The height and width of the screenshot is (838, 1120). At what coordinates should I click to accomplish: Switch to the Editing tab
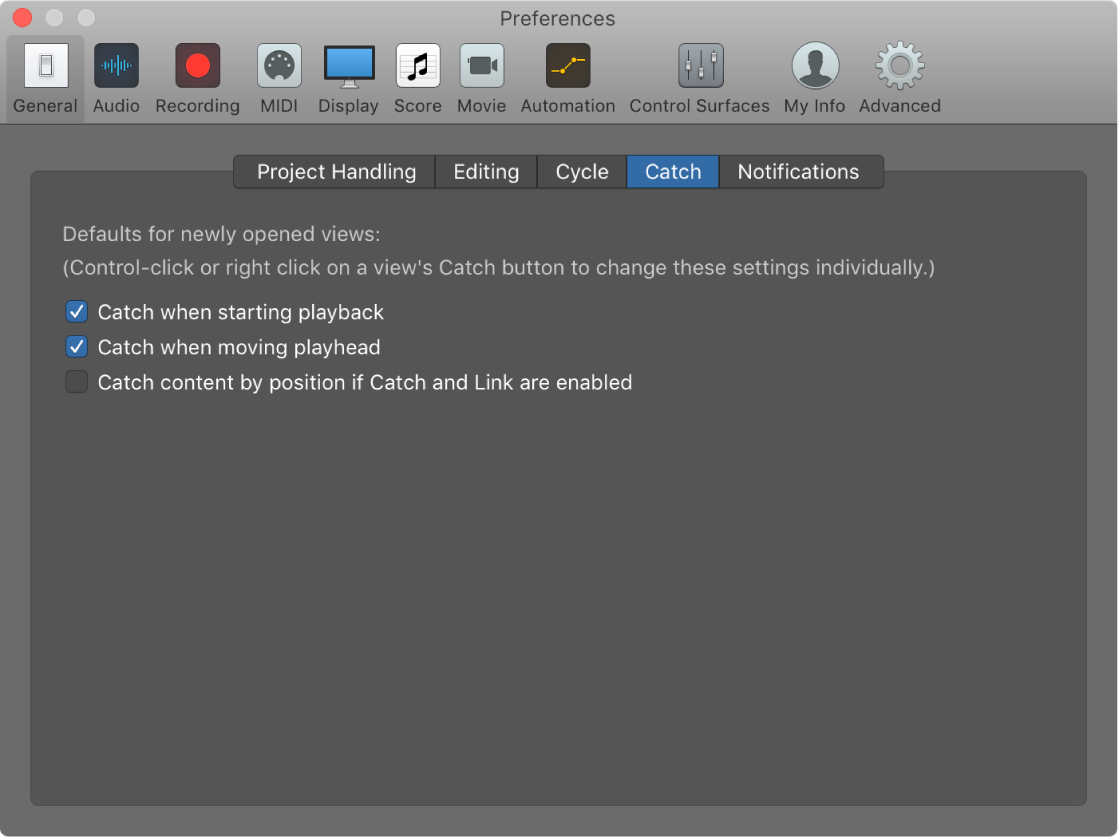[486, 172]
